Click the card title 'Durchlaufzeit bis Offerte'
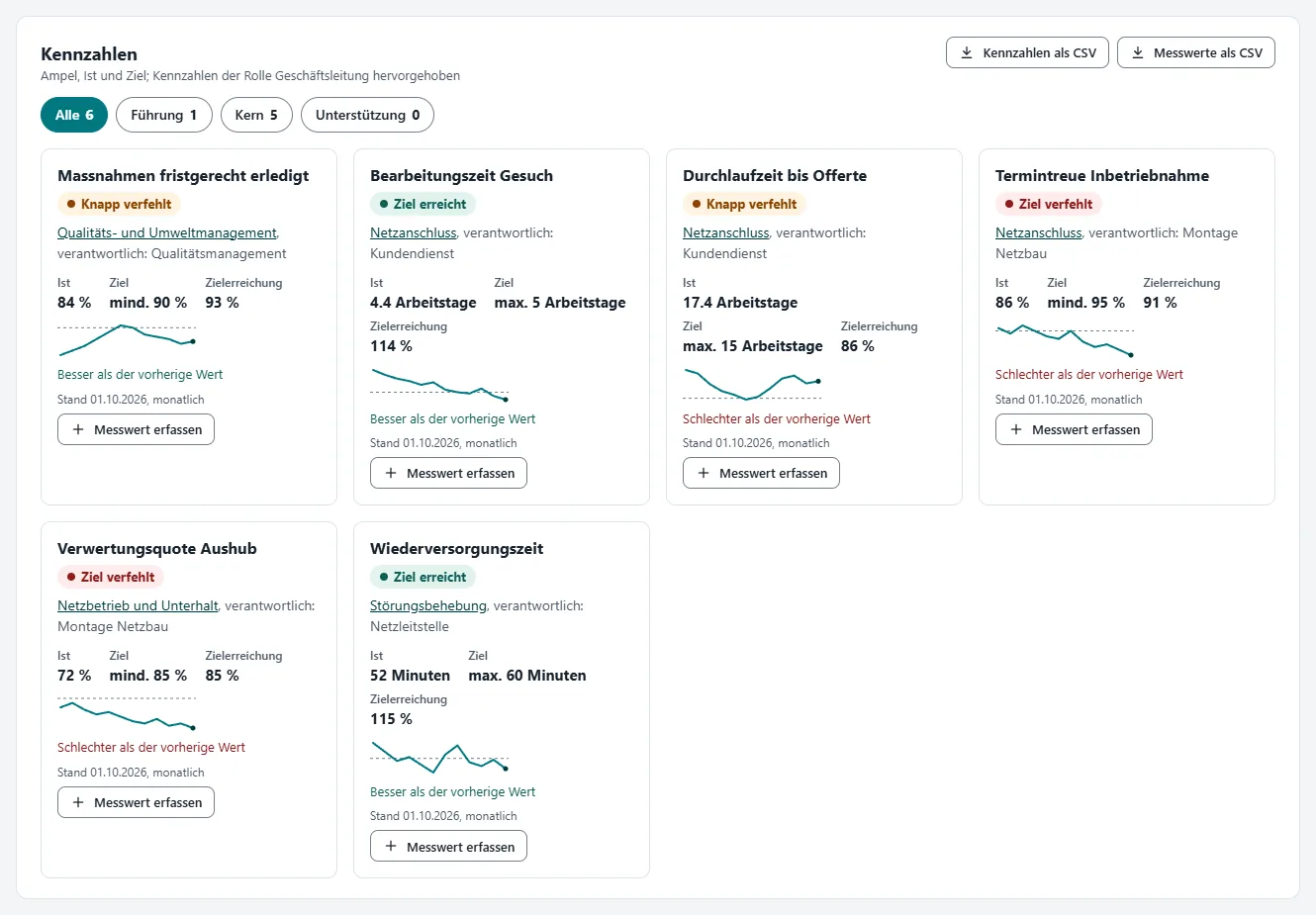The height and width of the screenshot is (915, 1316). [x=775, y=175]
